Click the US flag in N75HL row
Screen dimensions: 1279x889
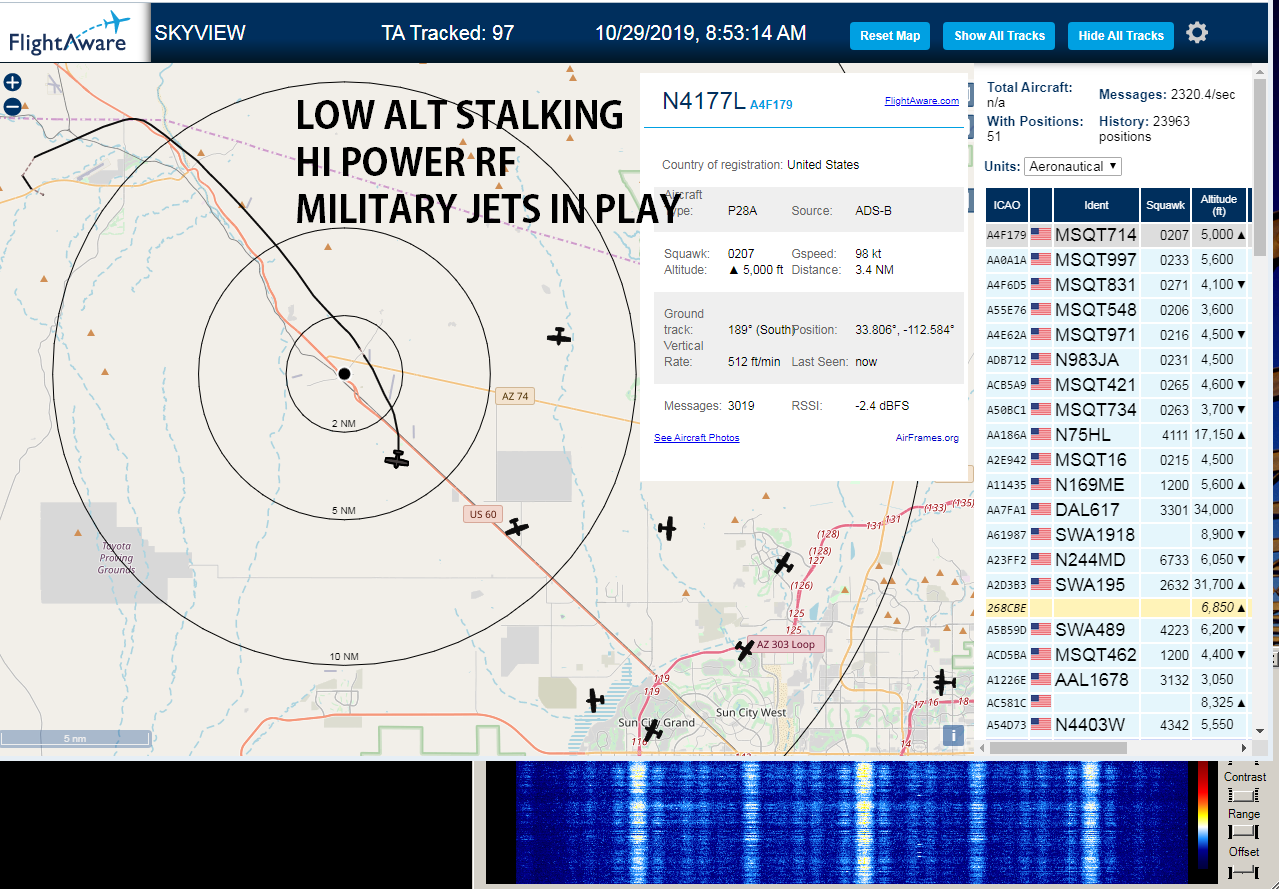pos(1041,434)
